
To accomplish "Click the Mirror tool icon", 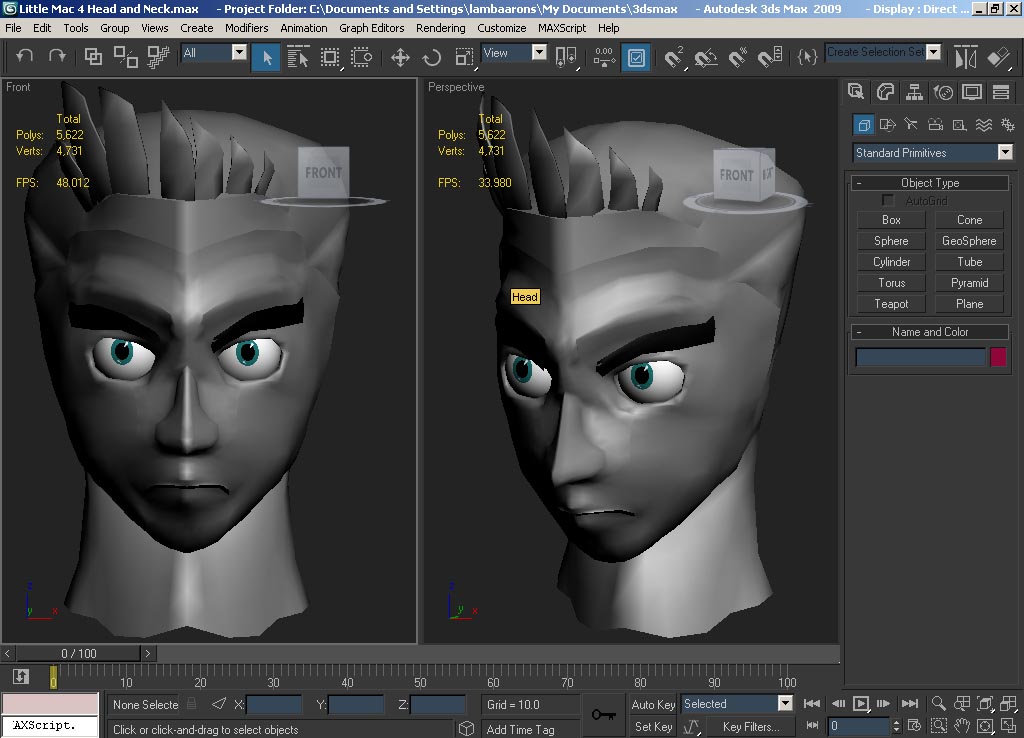I will [x=966, y=57].
